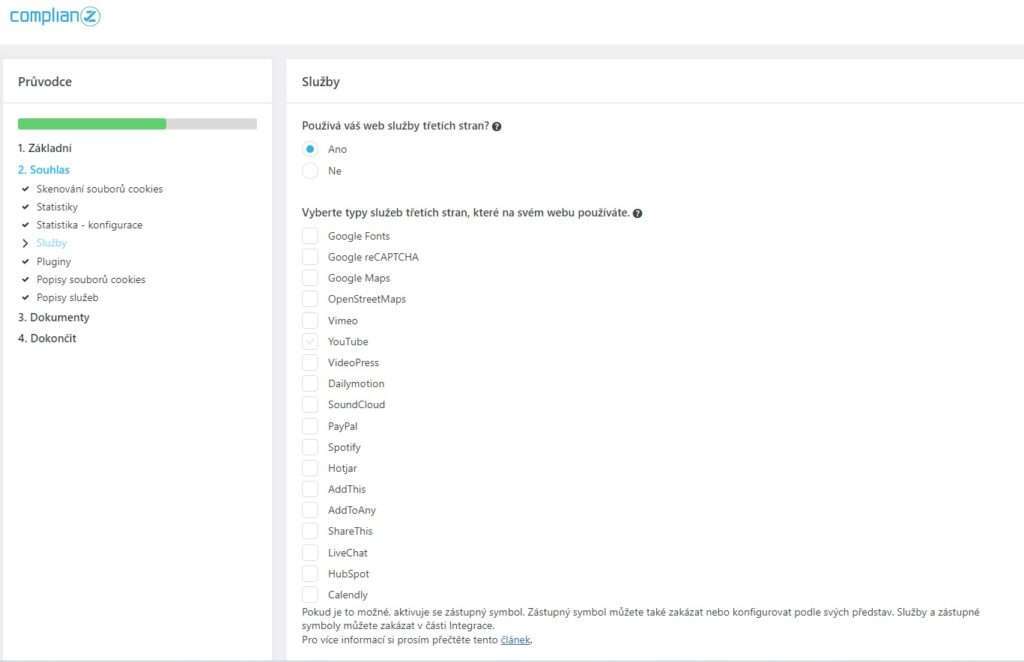Go to step 3. Dokumenty
The image size is (1024, 662).
point(54,317)
